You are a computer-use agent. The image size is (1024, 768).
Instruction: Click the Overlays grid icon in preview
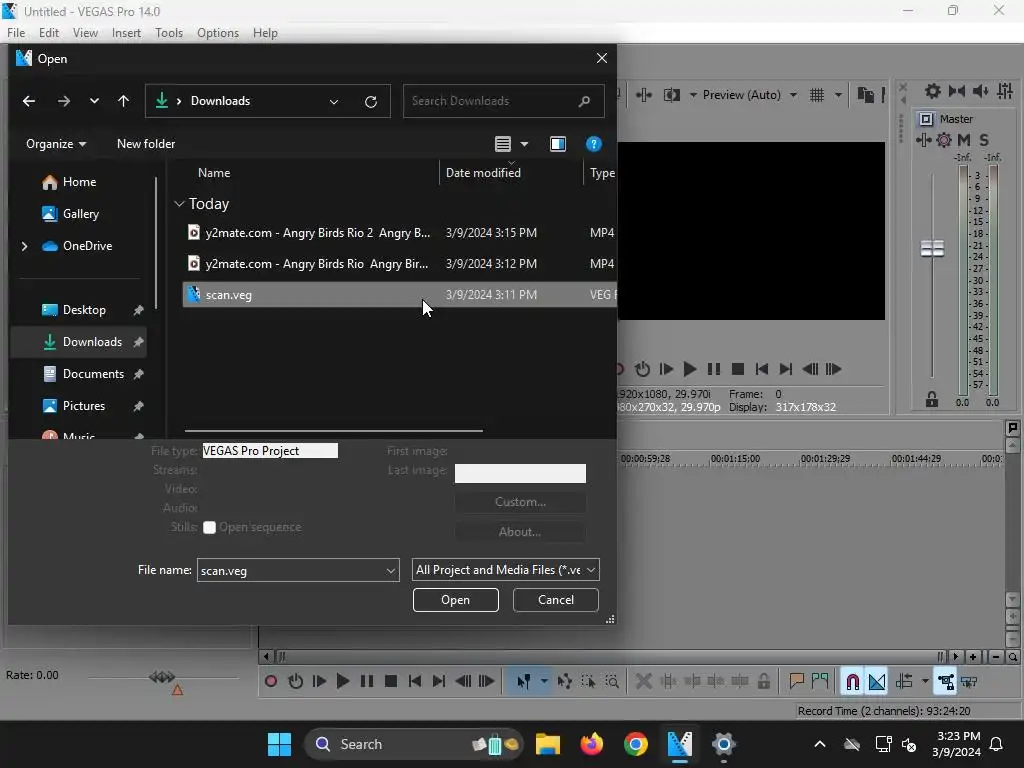pyautogui.click(x=817, y=95)
